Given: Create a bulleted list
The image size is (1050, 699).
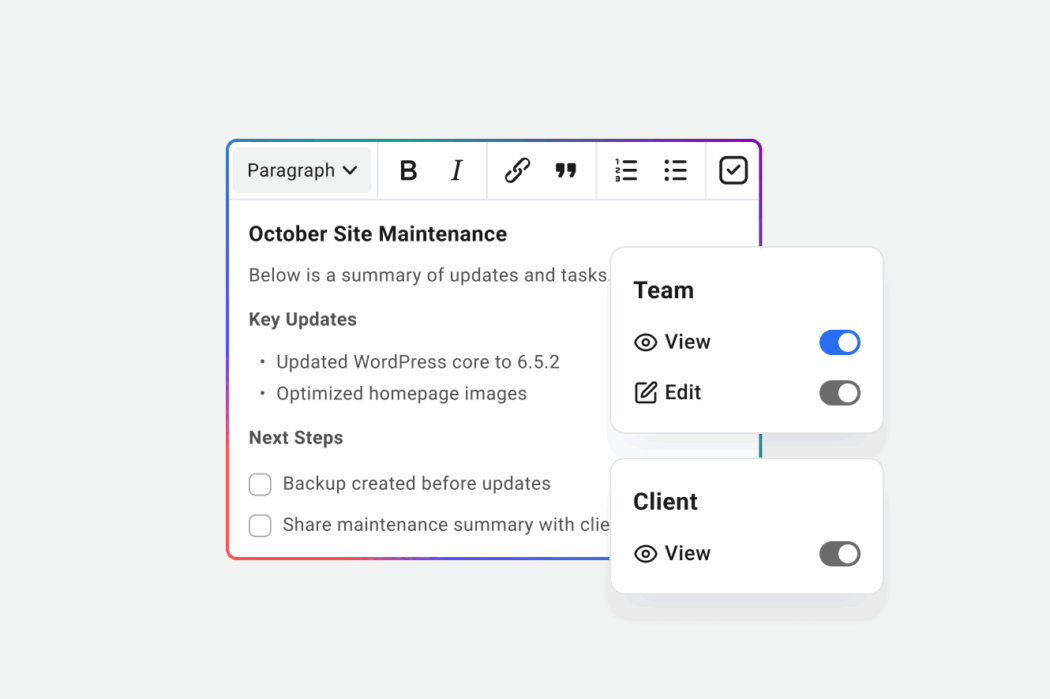Looking at the screenshot, I should click(676, 170).
